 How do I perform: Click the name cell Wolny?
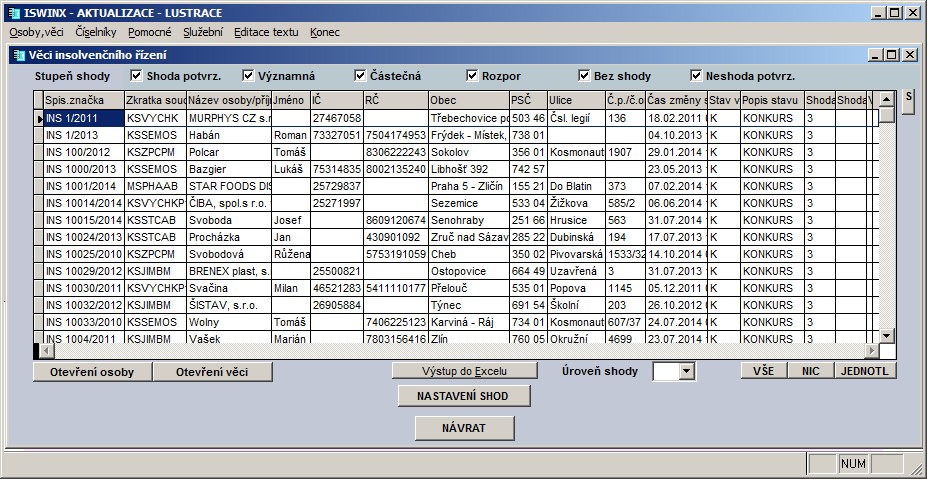(x=229, y=322)
